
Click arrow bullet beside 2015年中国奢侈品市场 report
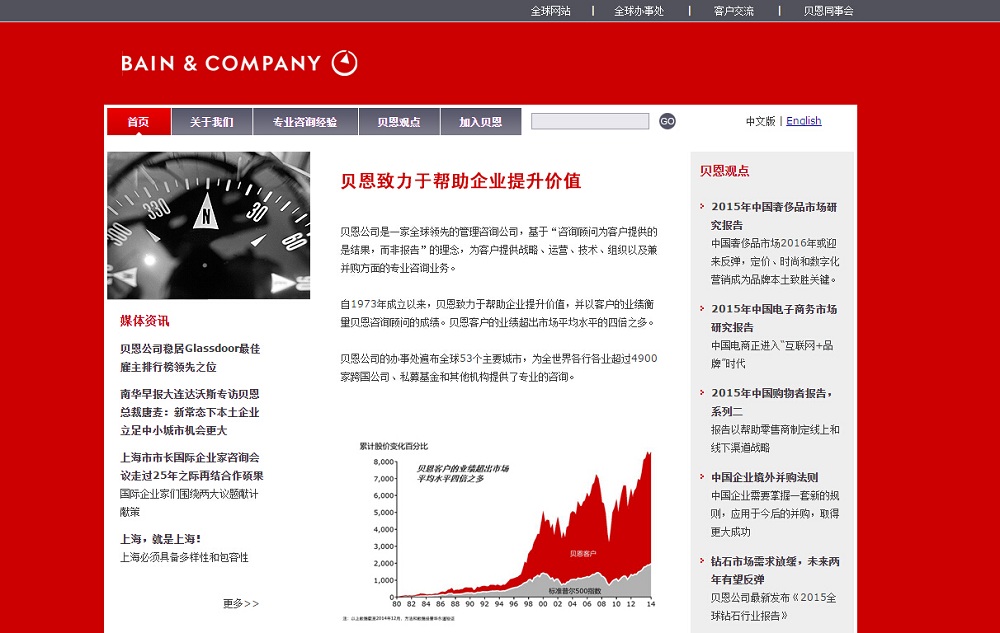tap(702, 206)
